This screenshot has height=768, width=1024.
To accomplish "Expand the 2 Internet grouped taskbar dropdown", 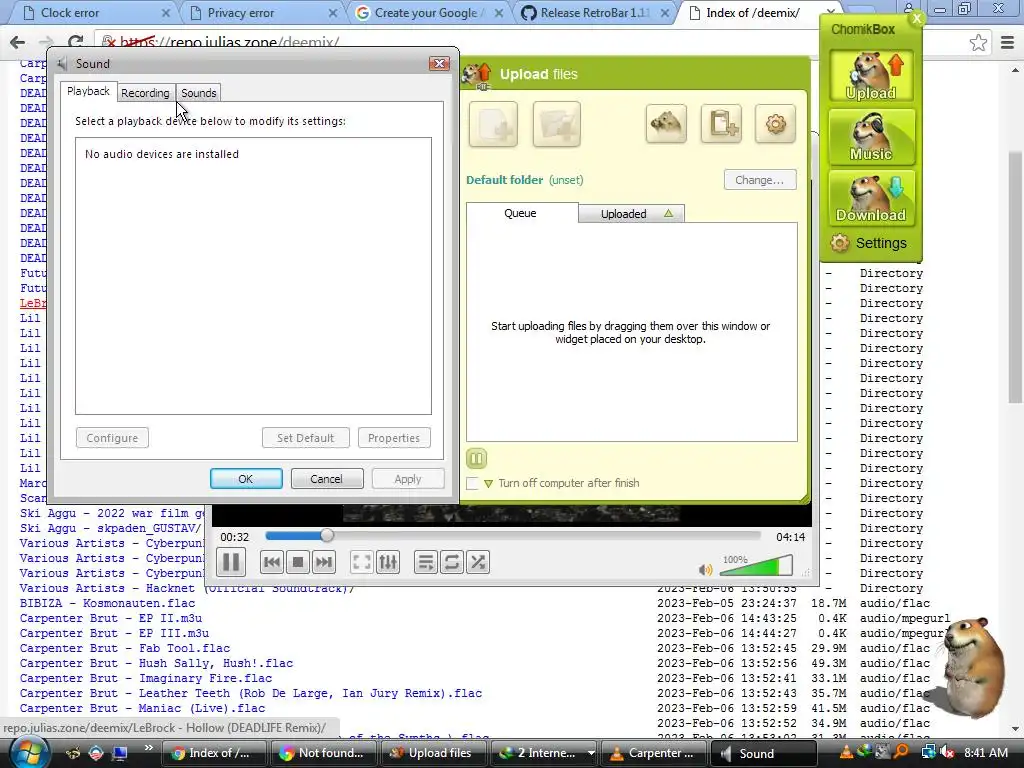I will point(591,753).
